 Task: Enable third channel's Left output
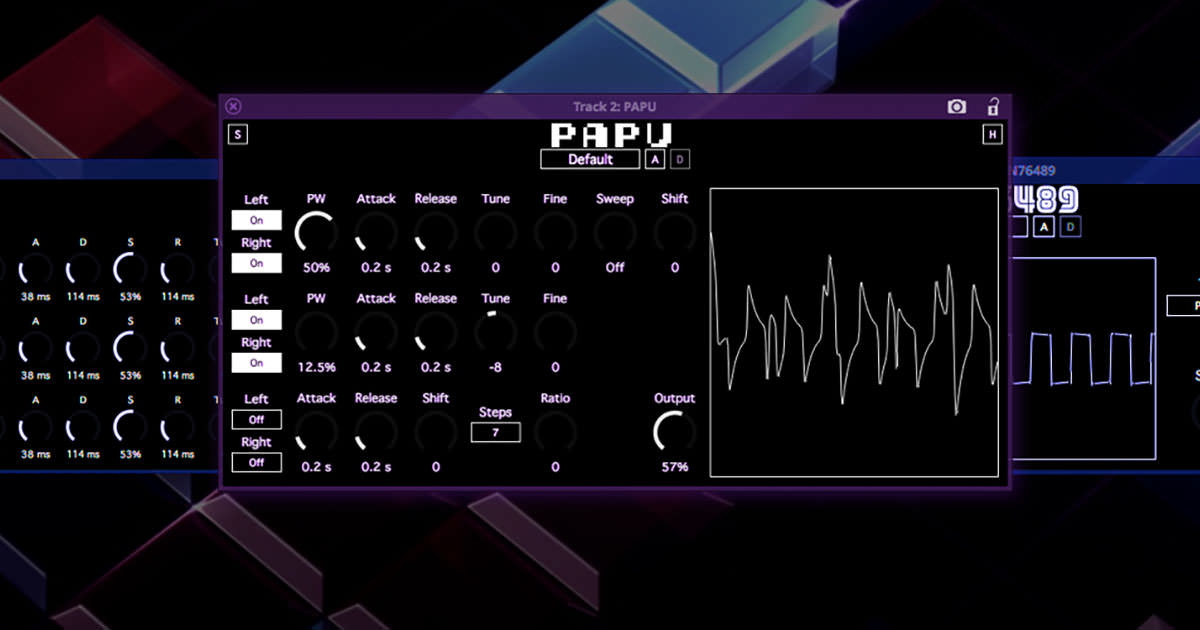[x=256, y=420]
